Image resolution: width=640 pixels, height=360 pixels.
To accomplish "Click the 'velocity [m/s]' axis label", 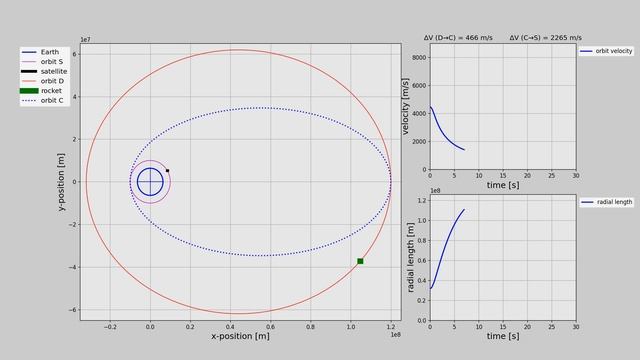I will (405, 107).
